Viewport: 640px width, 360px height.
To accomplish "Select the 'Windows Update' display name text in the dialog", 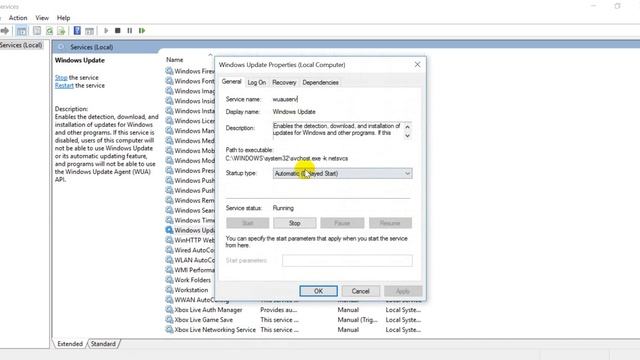I will pyautogui.click(x=294, y=112).
